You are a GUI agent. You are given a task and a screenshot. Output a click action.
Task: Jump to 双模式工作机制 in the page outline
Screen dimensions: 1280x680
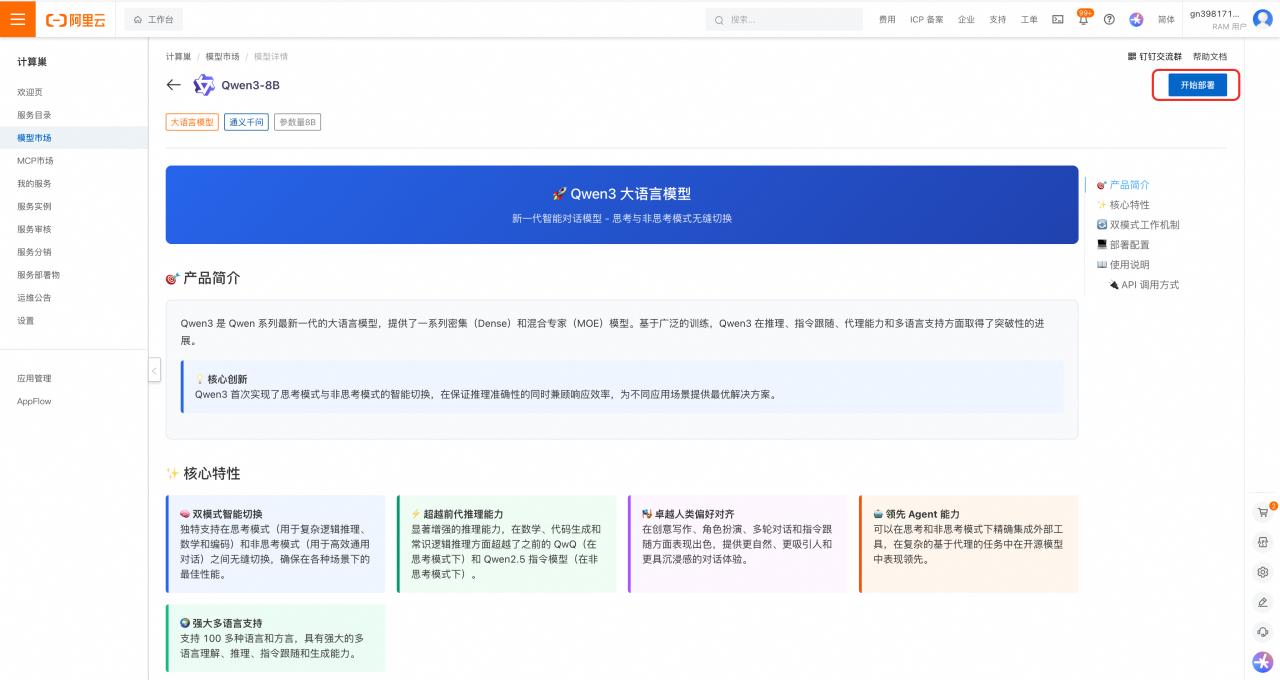pyautogui.click(x=1137, y=225)
